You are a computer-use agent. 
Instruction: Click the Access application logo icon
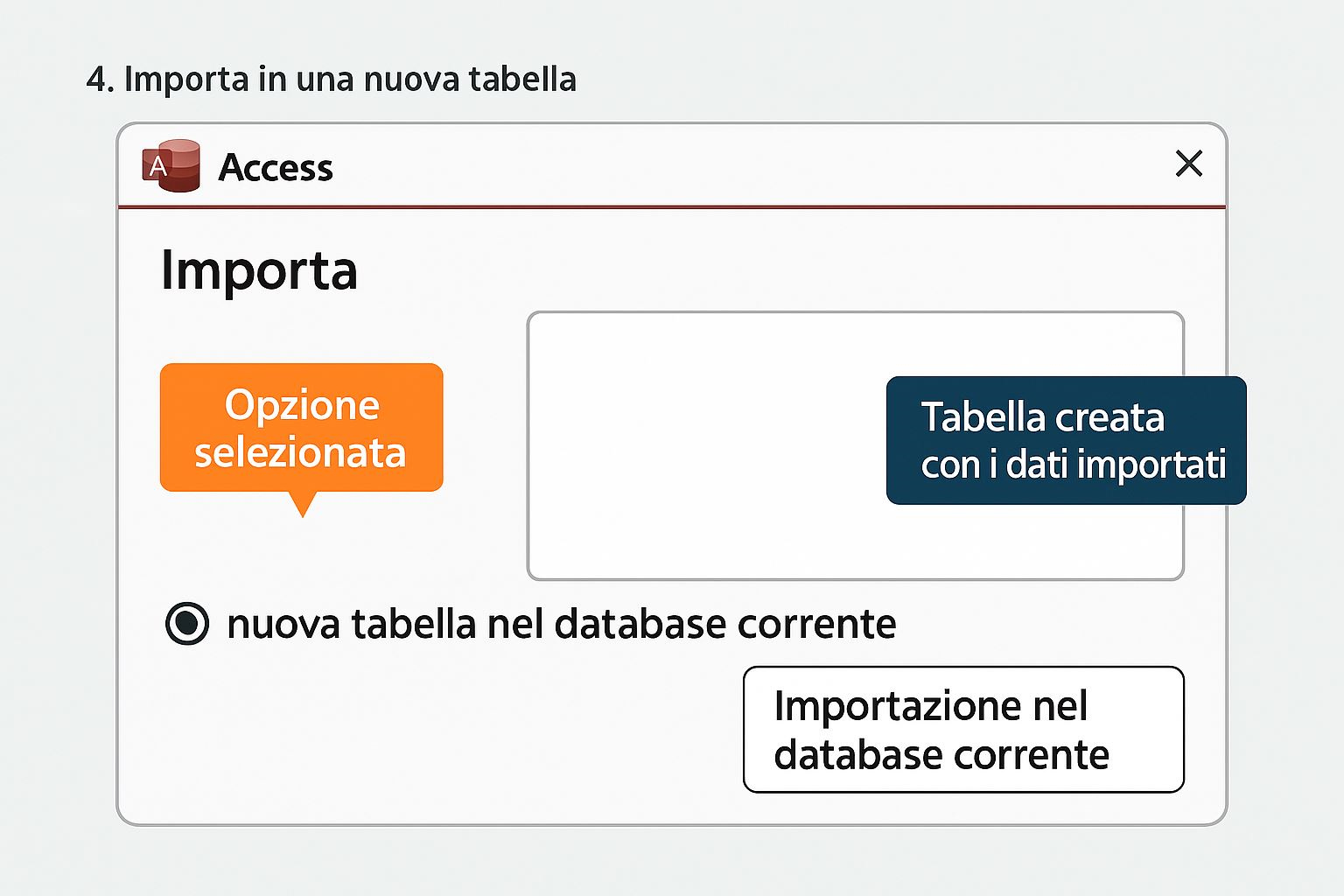pyautogui.click(x=171, y=165)
